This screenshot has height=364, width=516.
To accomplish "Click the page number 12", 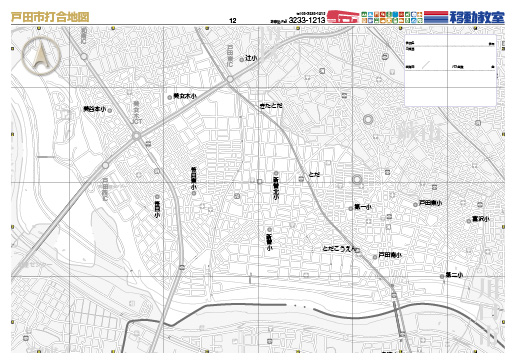I will point(233,21).
